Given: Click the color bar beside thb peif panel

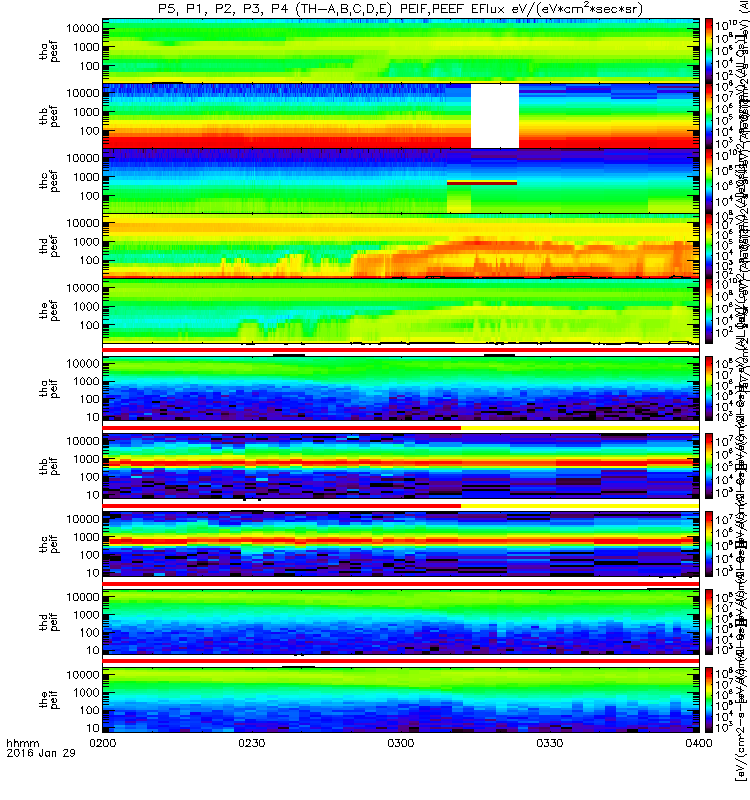Looking at the screenshot, I should point(709,466).
